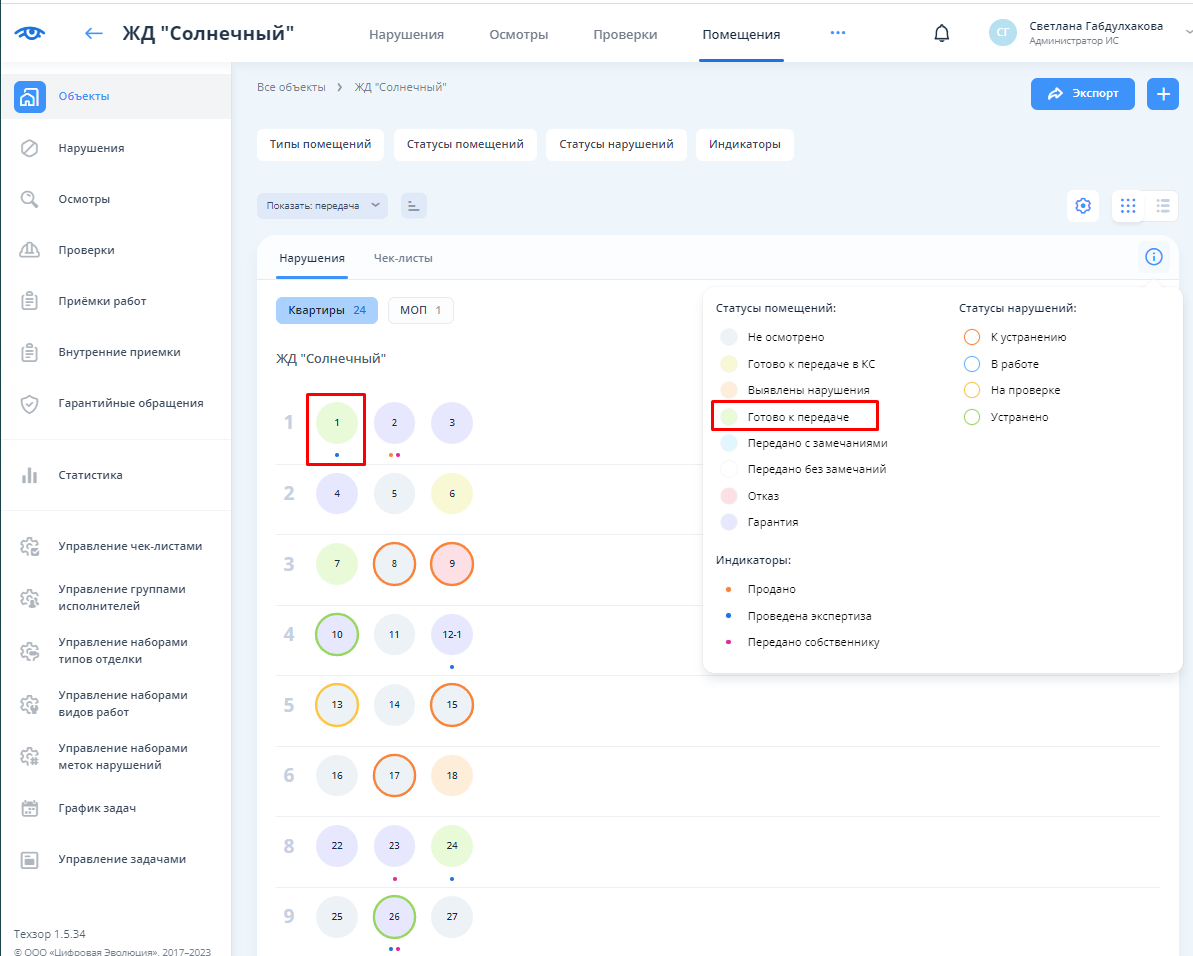Open the three-dots more tabs menu
Screen dimensions: 1193x956
[x=838, y=33]
